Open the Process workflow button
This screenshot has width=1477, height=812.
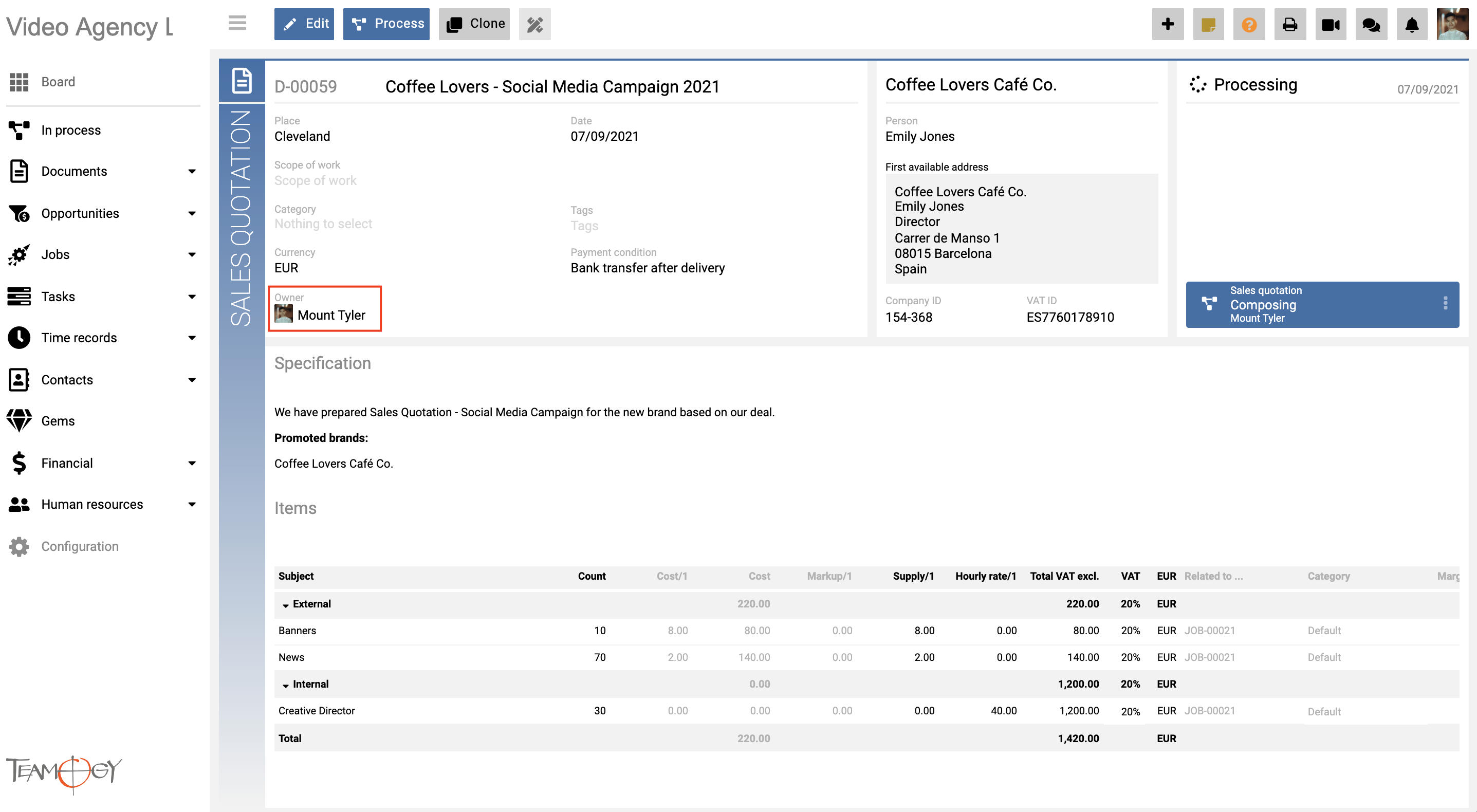386,24
